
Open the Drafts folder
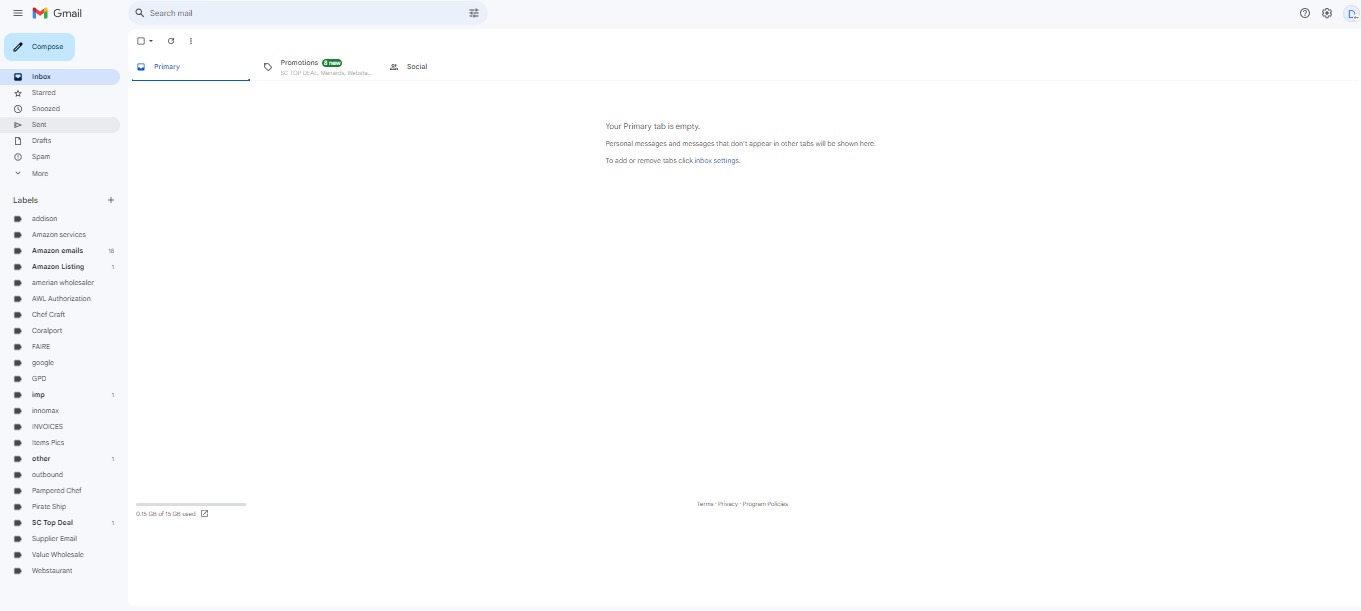[x=60, y=141]
